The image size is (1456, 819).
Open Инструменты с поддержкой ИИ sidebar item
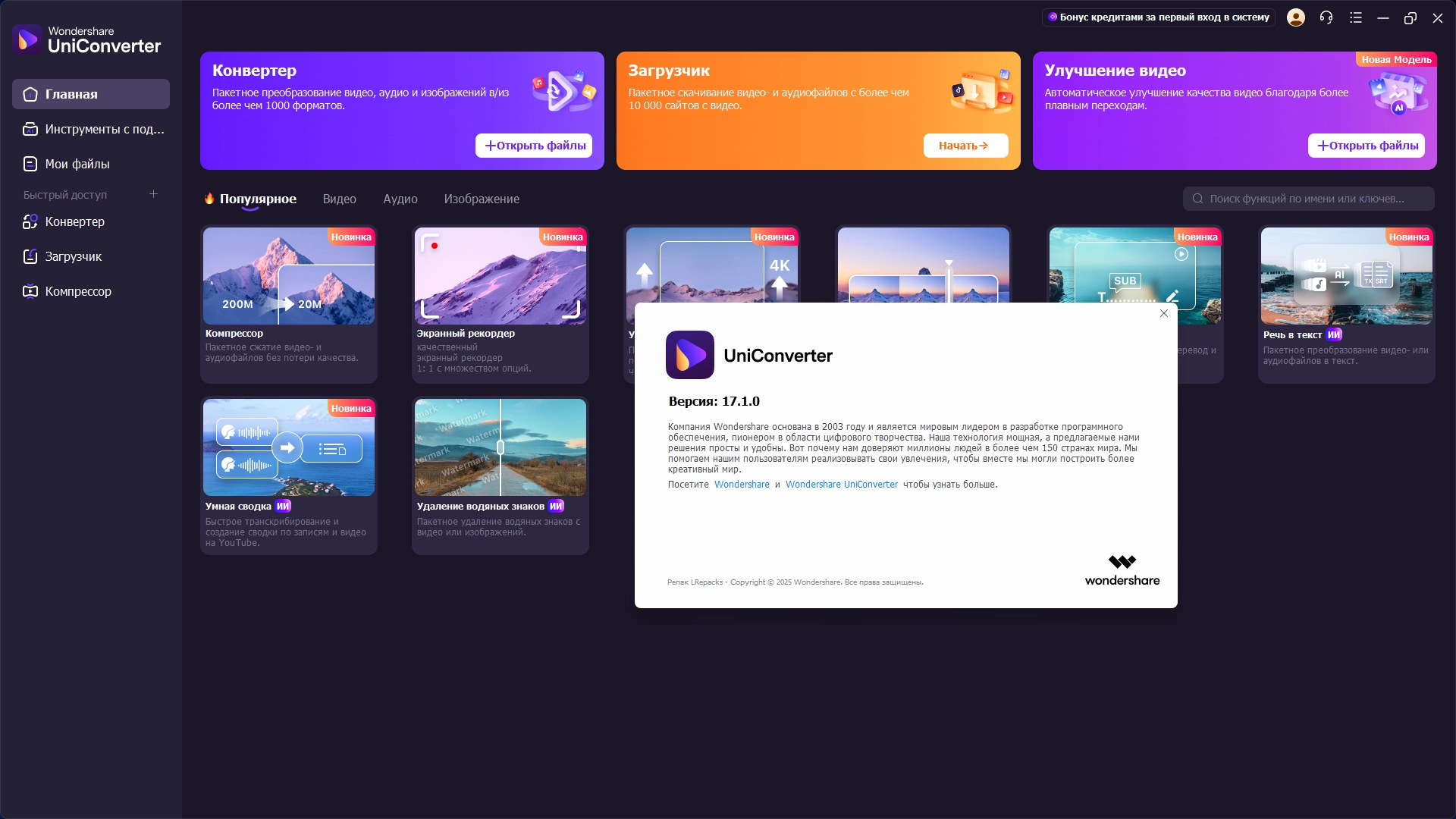pyautogui.click(x=104, y=129)
